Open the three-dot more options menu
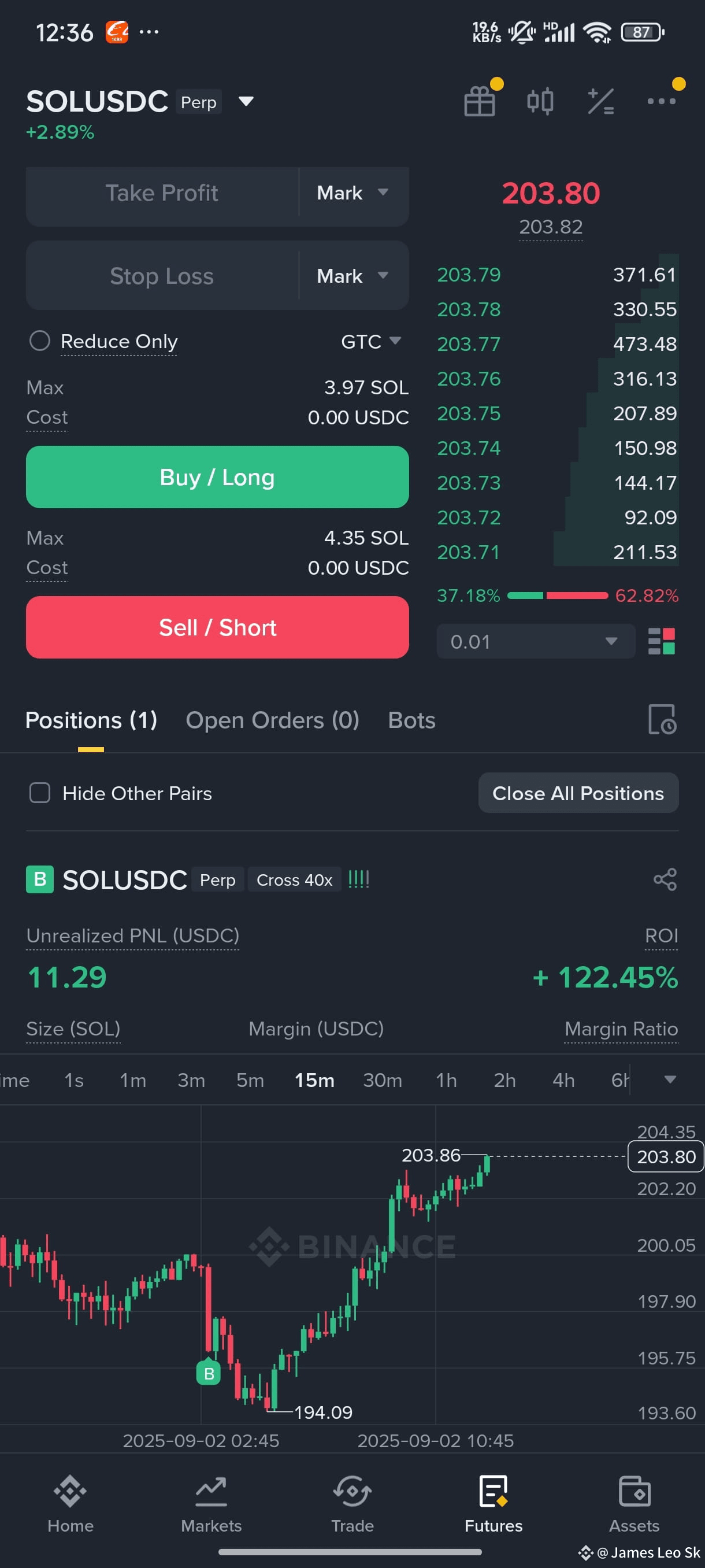Viewport: 705px width, 1568px height. coord(661,101)
